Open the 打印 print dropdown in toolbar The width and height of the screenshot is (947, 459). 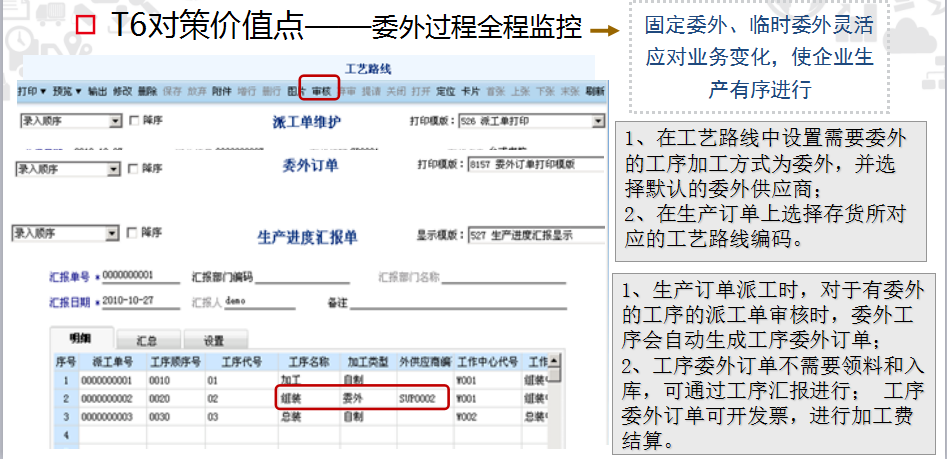tap(32, 92)
